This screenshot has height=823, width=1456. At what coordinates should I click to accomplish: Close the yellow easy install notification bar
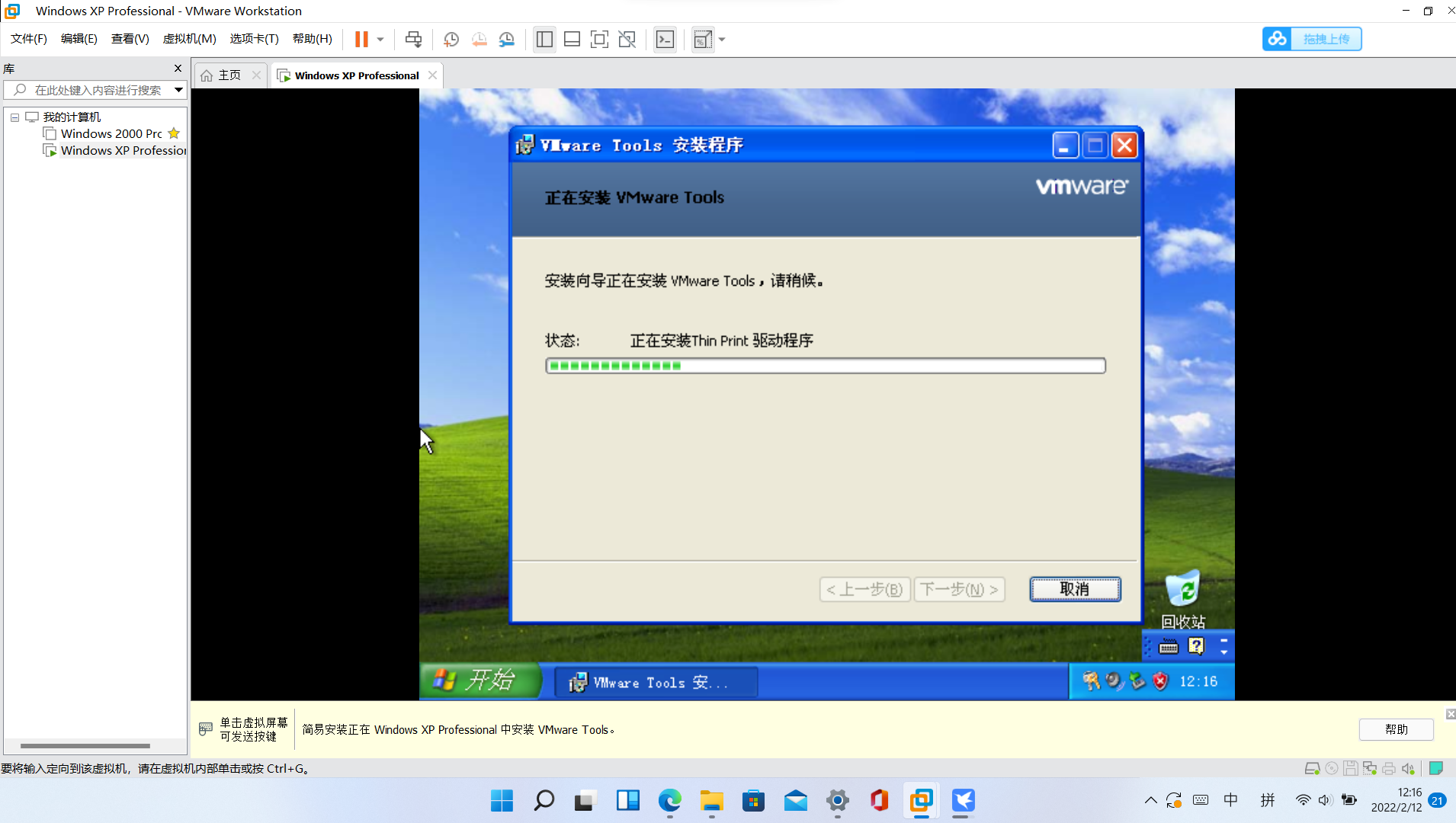click(x=1451, y=714)
